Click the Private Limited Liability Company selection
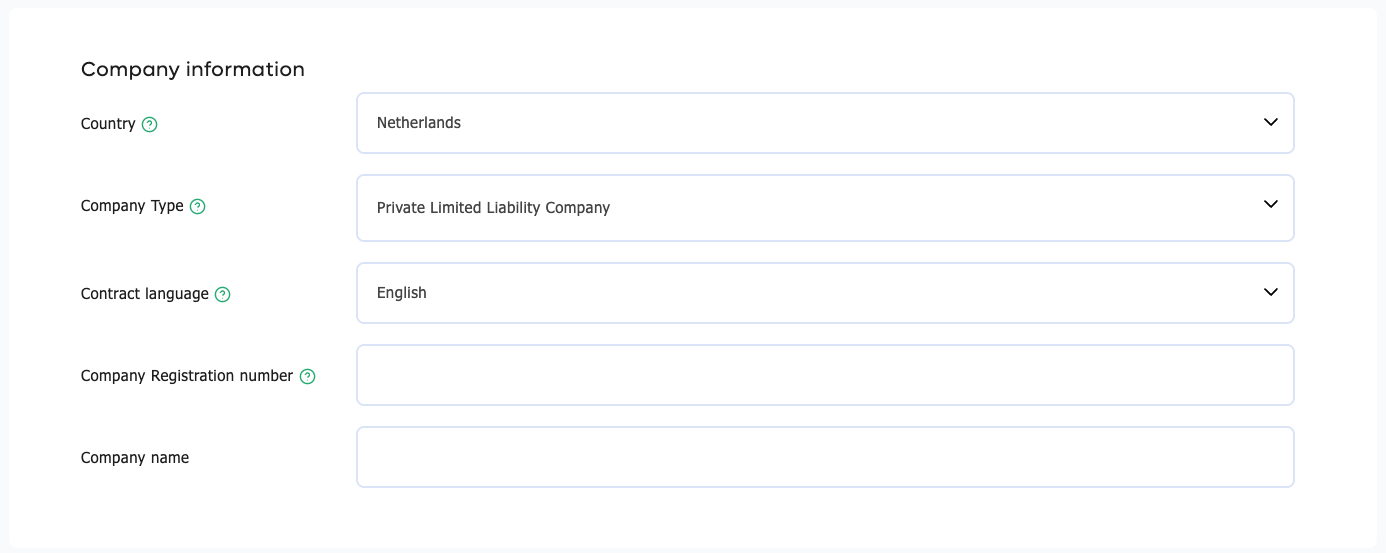The width and height of the screenshot is (1386, 553). point(493,208)
